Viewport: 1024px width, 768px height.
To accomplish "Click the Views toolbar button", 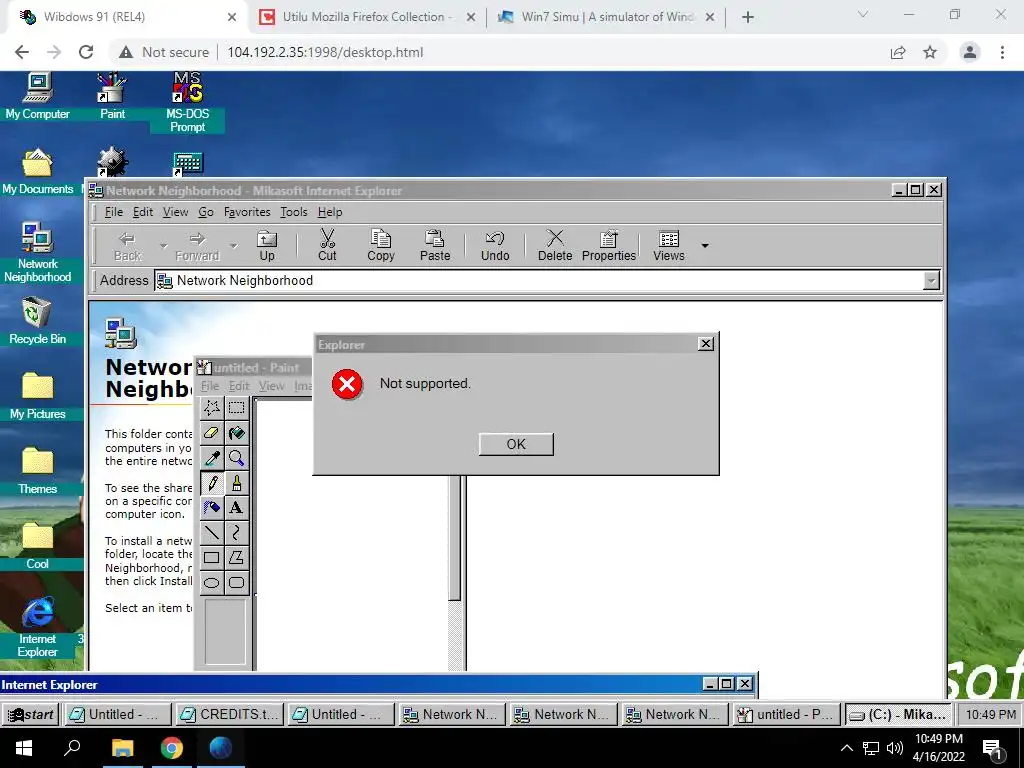I will [x=669, y=246].
